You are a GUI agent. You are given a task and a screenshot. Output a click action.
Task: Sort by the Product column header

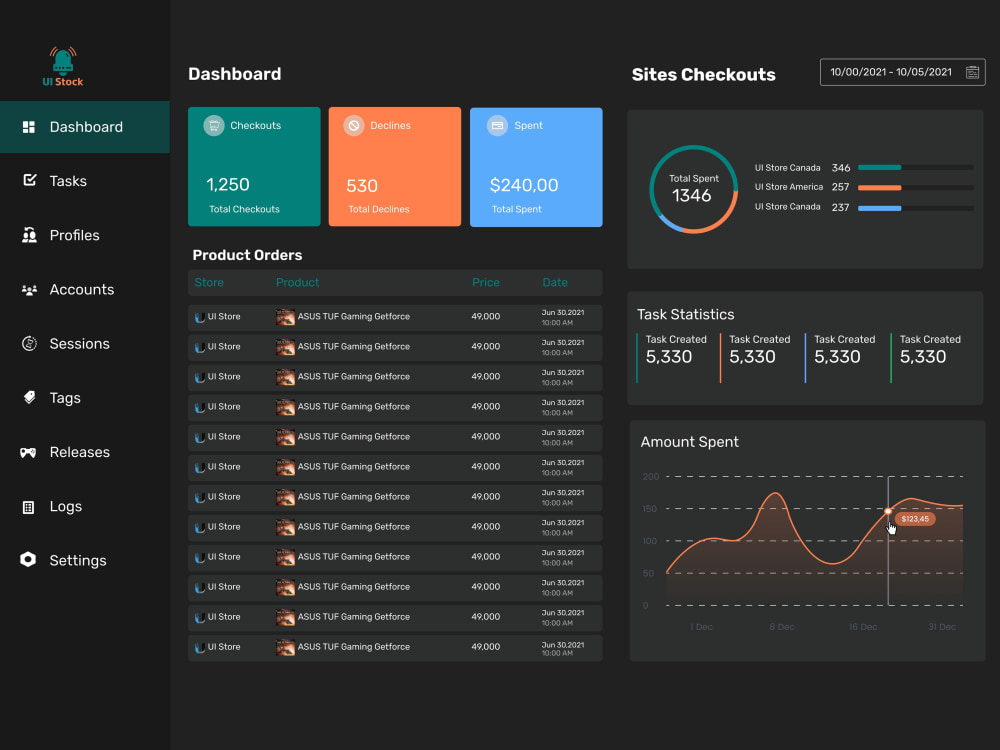point(297,283)
